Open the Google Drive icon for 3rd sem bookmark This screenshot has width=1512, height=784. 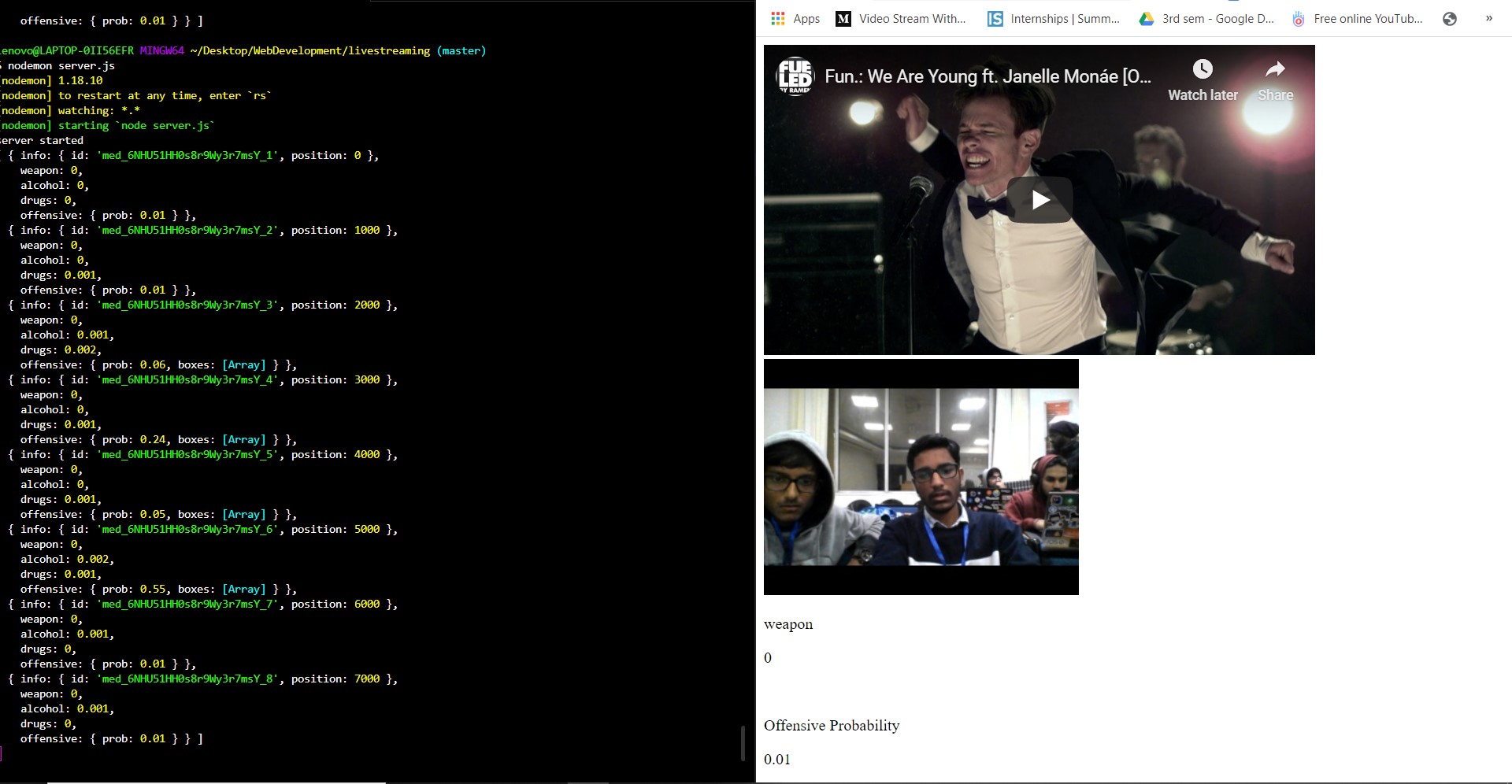(x=1146, y=18)
